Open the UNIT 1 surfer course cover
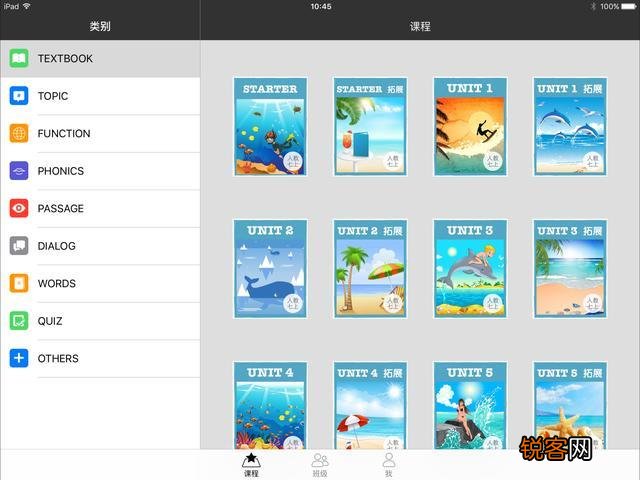The width and height of the screenshot is (640, 480). 470,127
